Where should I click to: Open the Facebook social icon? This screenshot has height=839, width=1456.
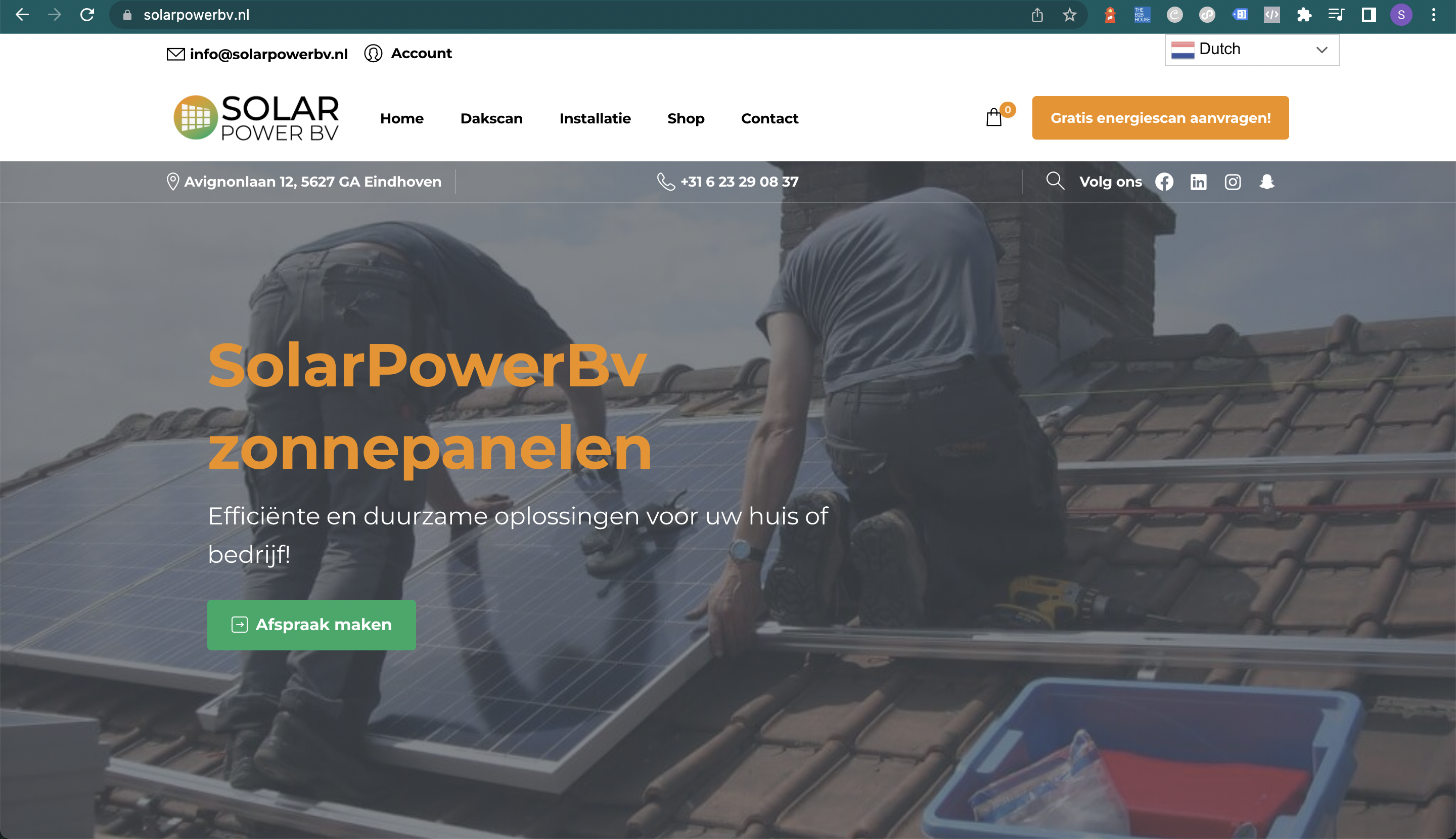click(x=1164, y=182)
